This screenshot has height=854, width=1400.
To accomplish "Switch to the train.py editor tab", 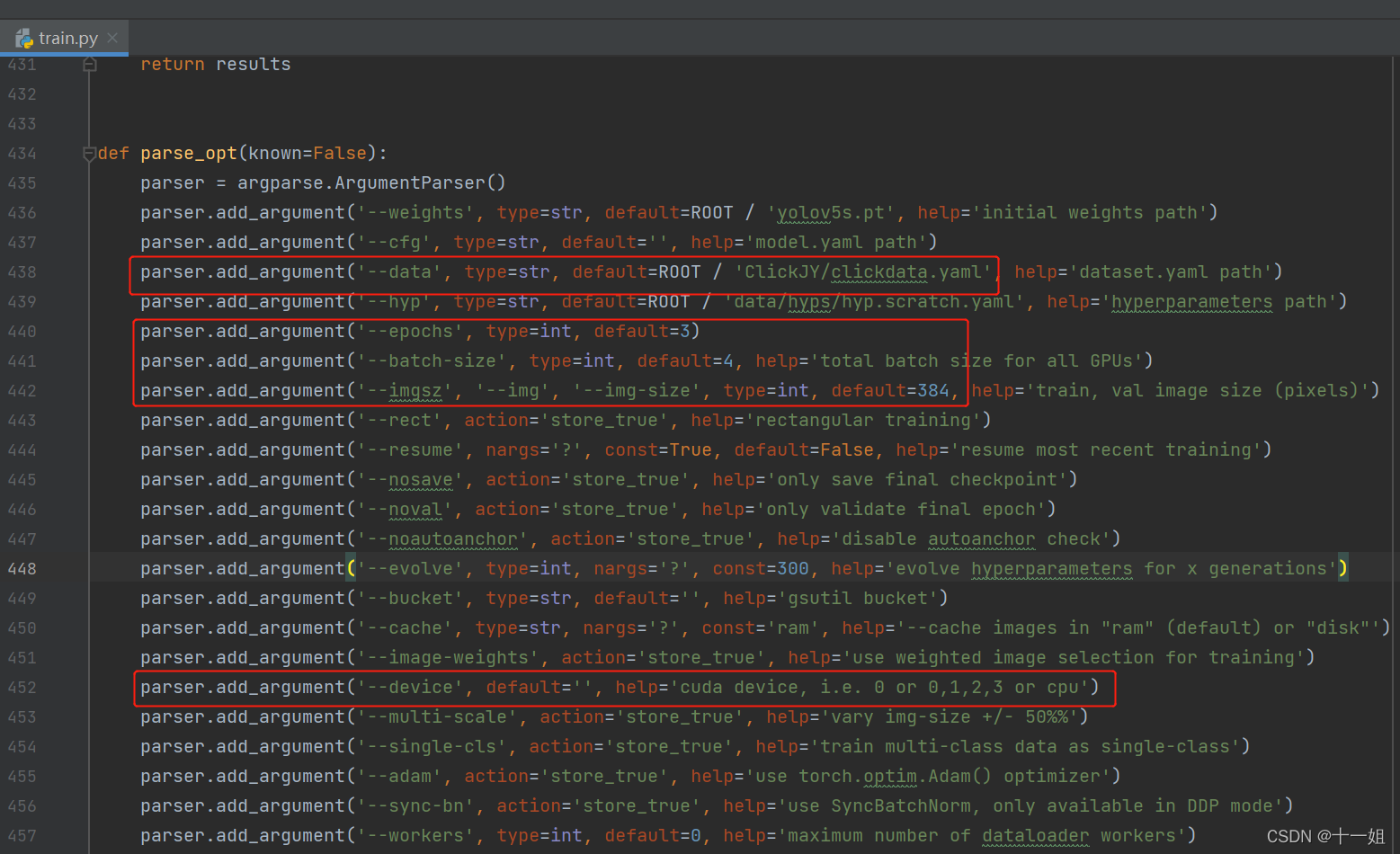I will click(65, 38).
